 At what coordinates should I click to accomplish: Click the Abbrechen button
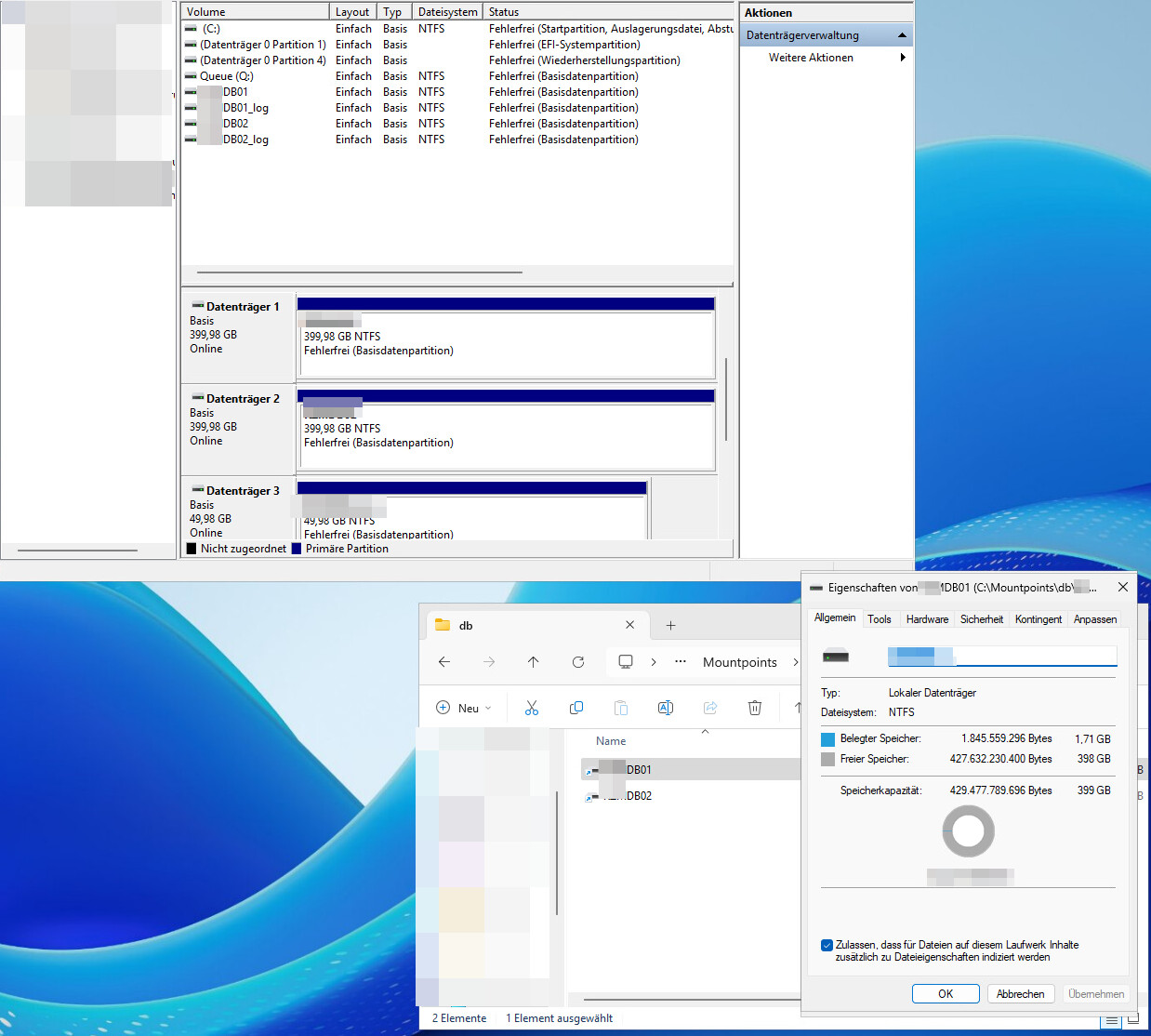[x=1020, y=993]
